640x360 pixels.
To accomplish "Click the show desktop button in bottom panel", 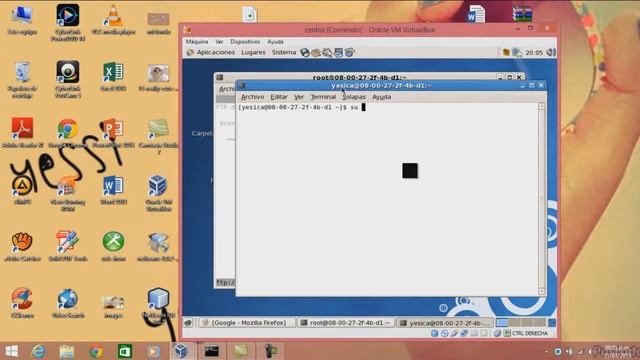I will click(x=188, y=323).
